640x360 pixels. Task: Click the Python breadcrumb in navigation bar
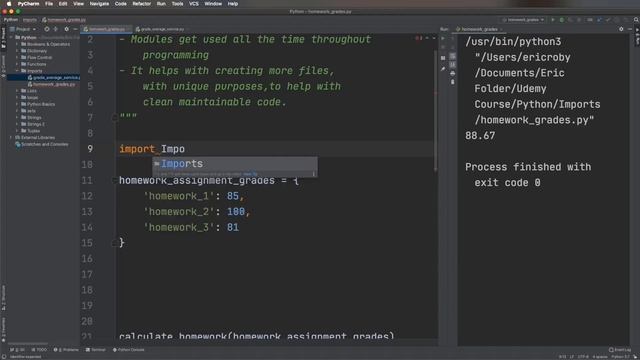click(11, 20)
